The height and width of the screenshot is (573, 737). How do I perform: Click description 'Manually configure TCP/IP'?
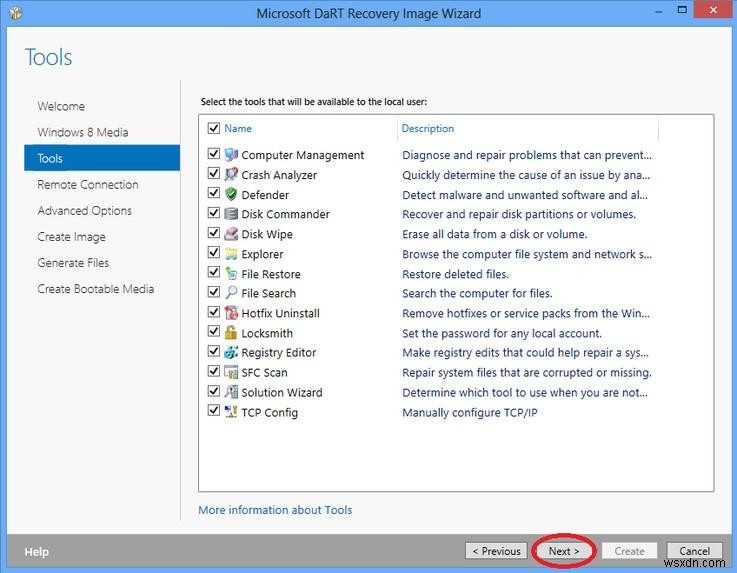pos(470,413)
